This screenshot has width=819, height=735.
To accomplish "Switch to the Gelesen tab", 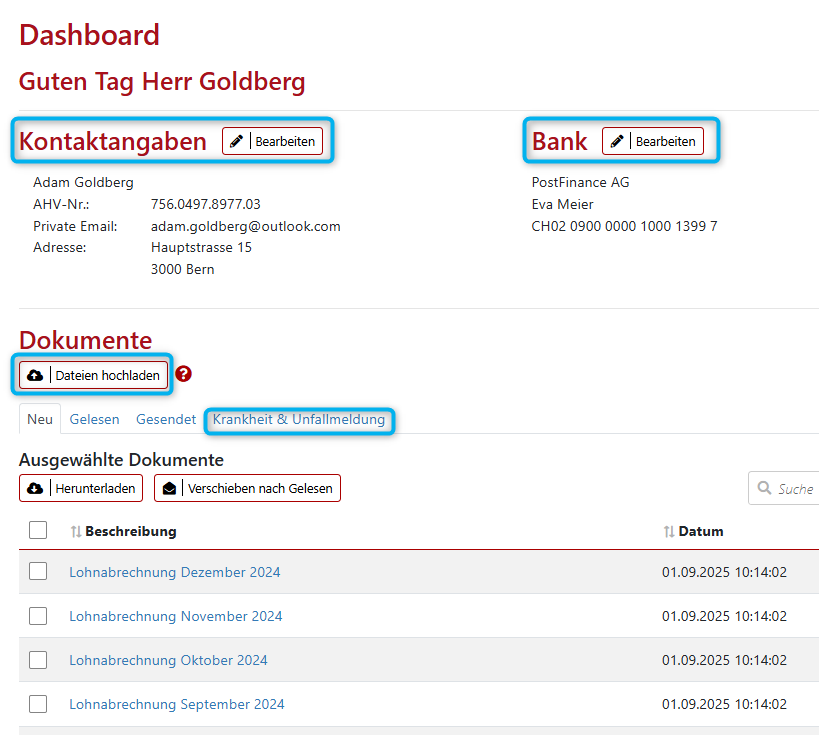I will [x=94, y=419].
